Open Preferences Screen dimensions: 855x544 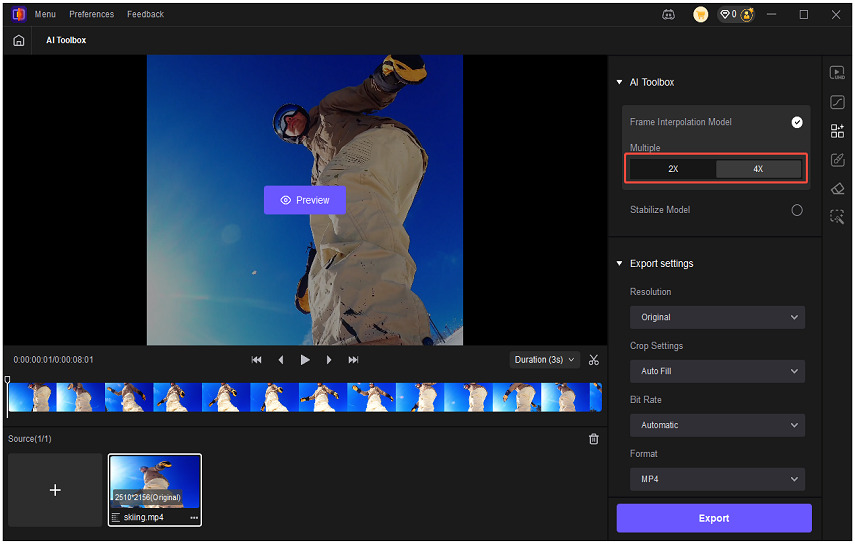pyautogui.click(x=92, y=14)
